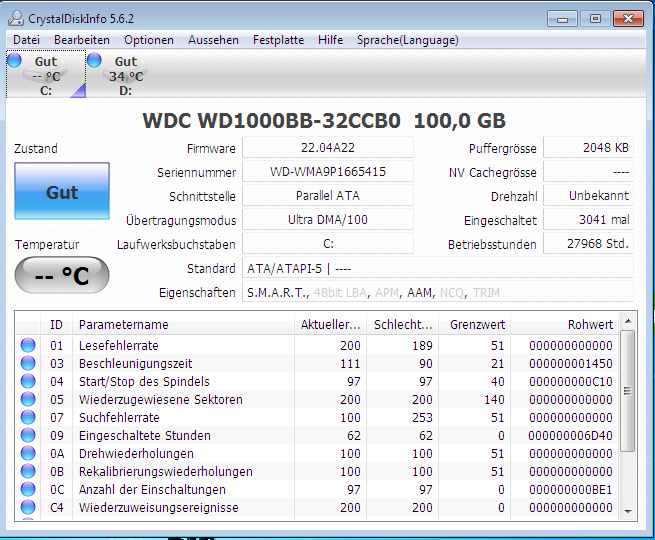Viewport: 655px width, 540px height.
Task: Select the Eingeschaltete Stunden parameter name
Action: 145,436
